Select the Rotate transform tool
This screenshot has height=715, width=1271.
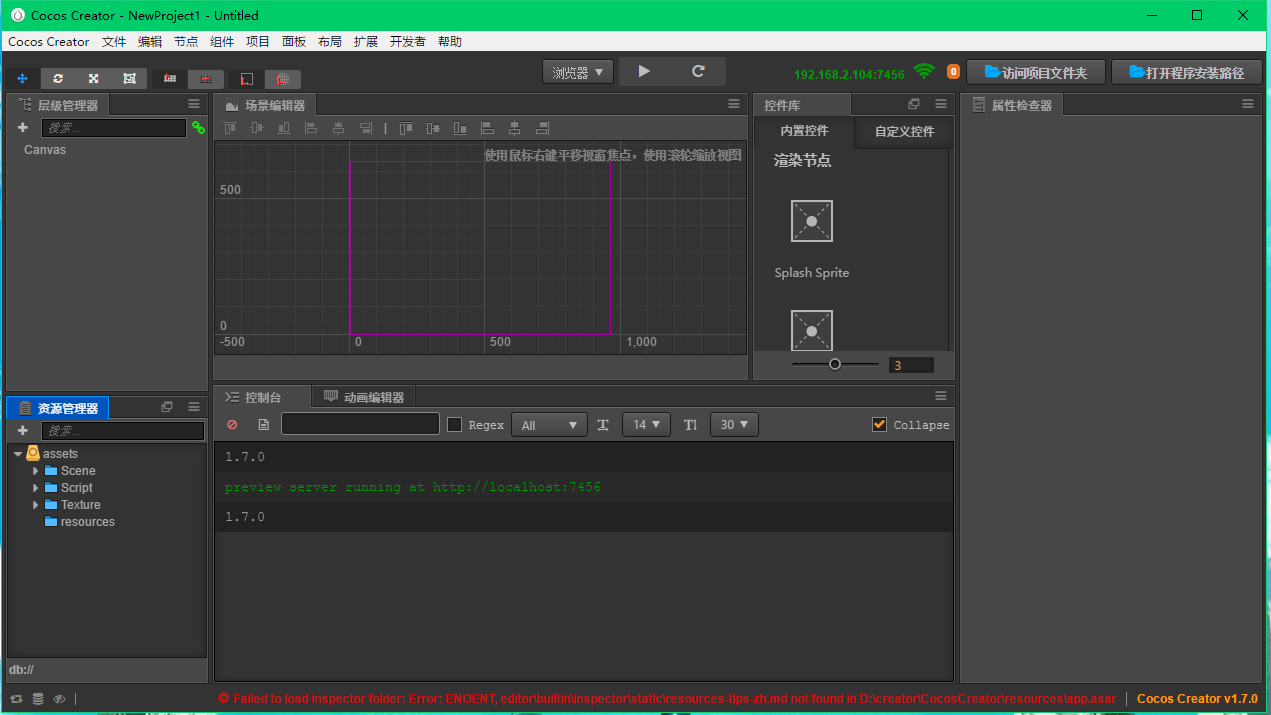pyautogui.click(x=58, y=78)
